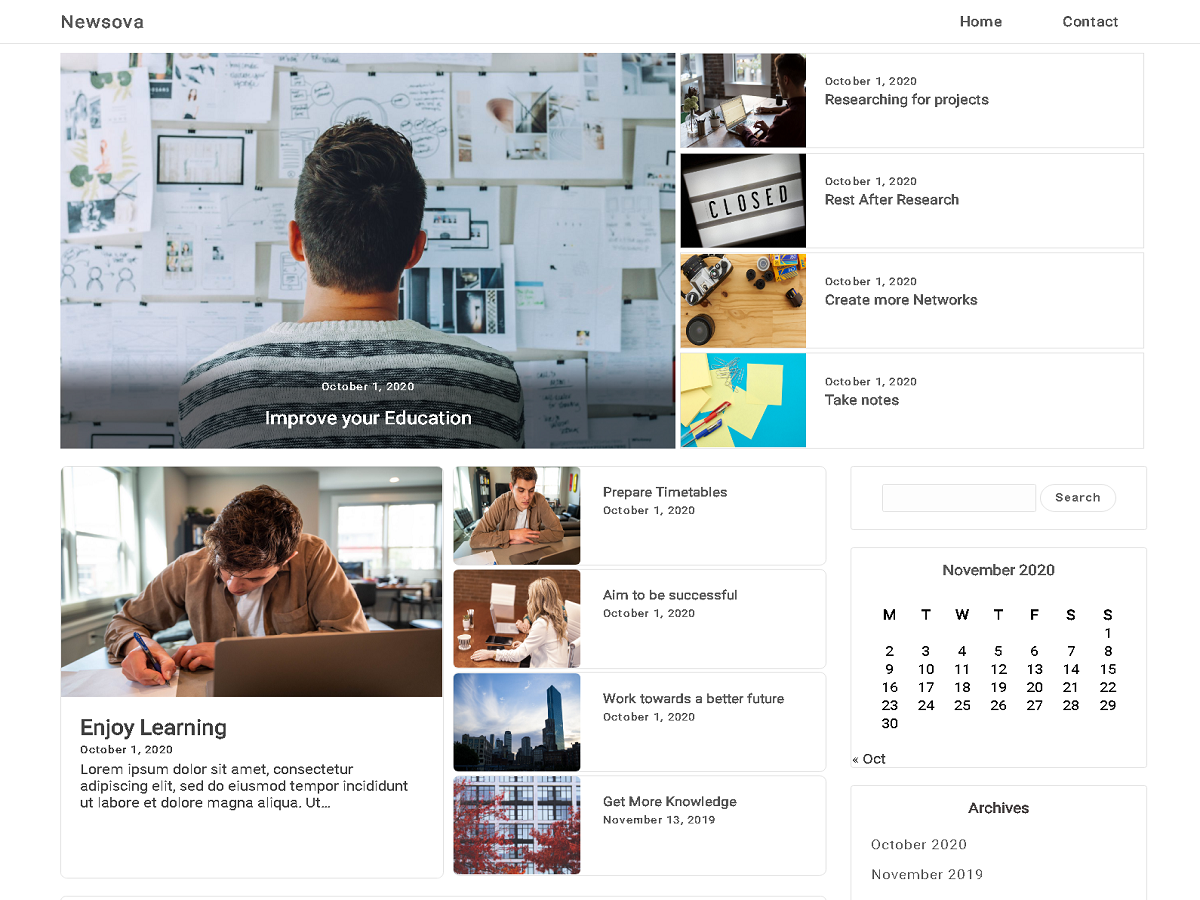Open the Improve your Education headline

click(368, 418)
